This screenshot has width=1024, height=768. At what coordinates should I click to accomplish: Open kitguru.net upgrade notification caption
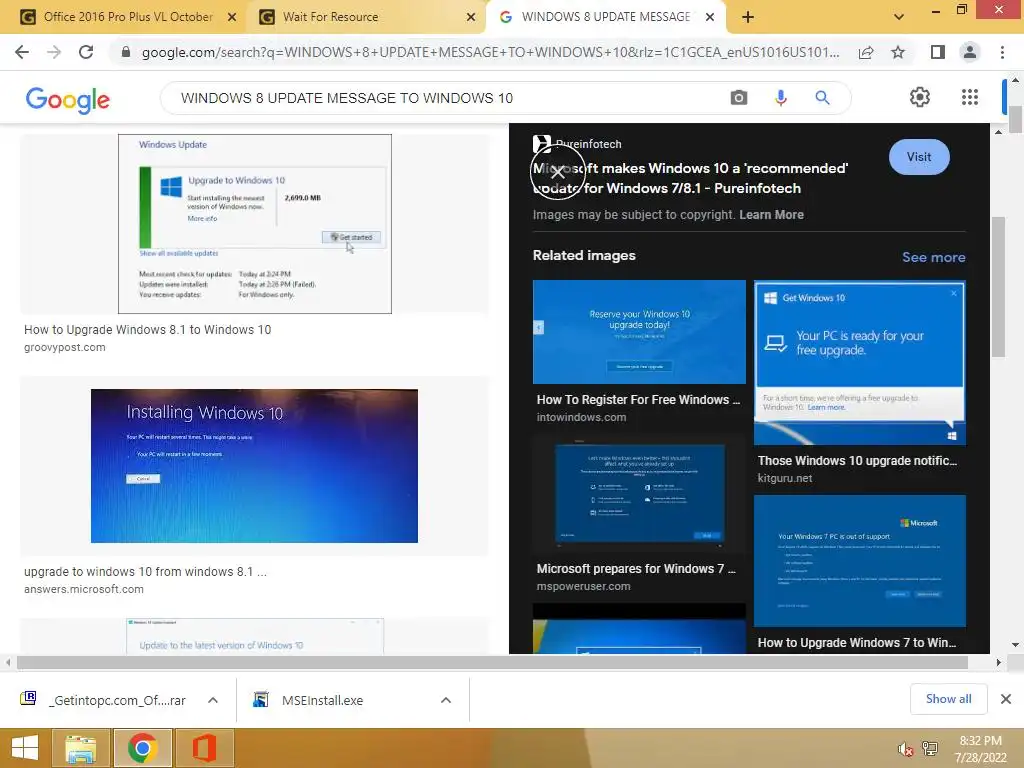pyautogui.click(x=857, y=461)
